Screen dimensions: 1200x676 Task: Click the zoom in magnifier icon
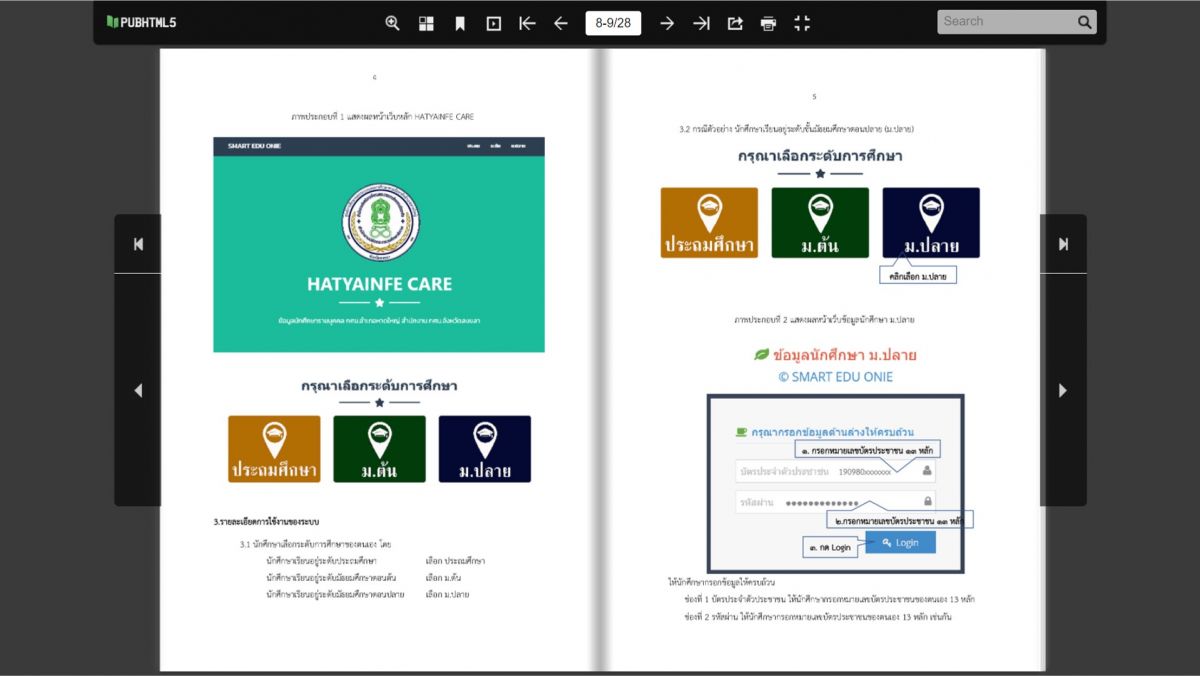click(x=392, y=23)
